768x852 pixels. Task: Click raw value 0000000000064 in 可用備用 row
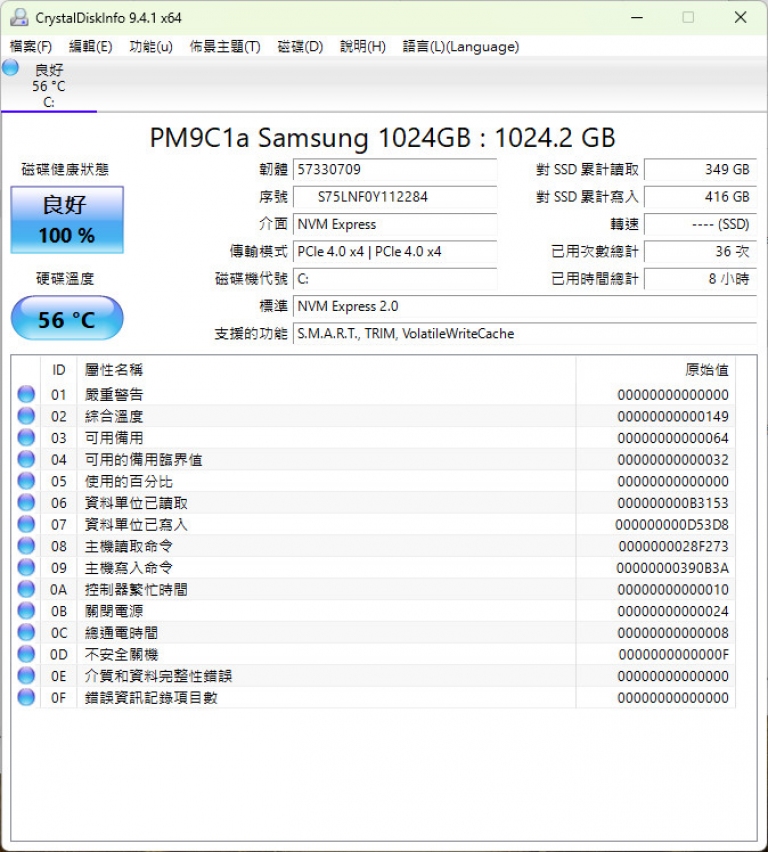(x=673, y=438)
